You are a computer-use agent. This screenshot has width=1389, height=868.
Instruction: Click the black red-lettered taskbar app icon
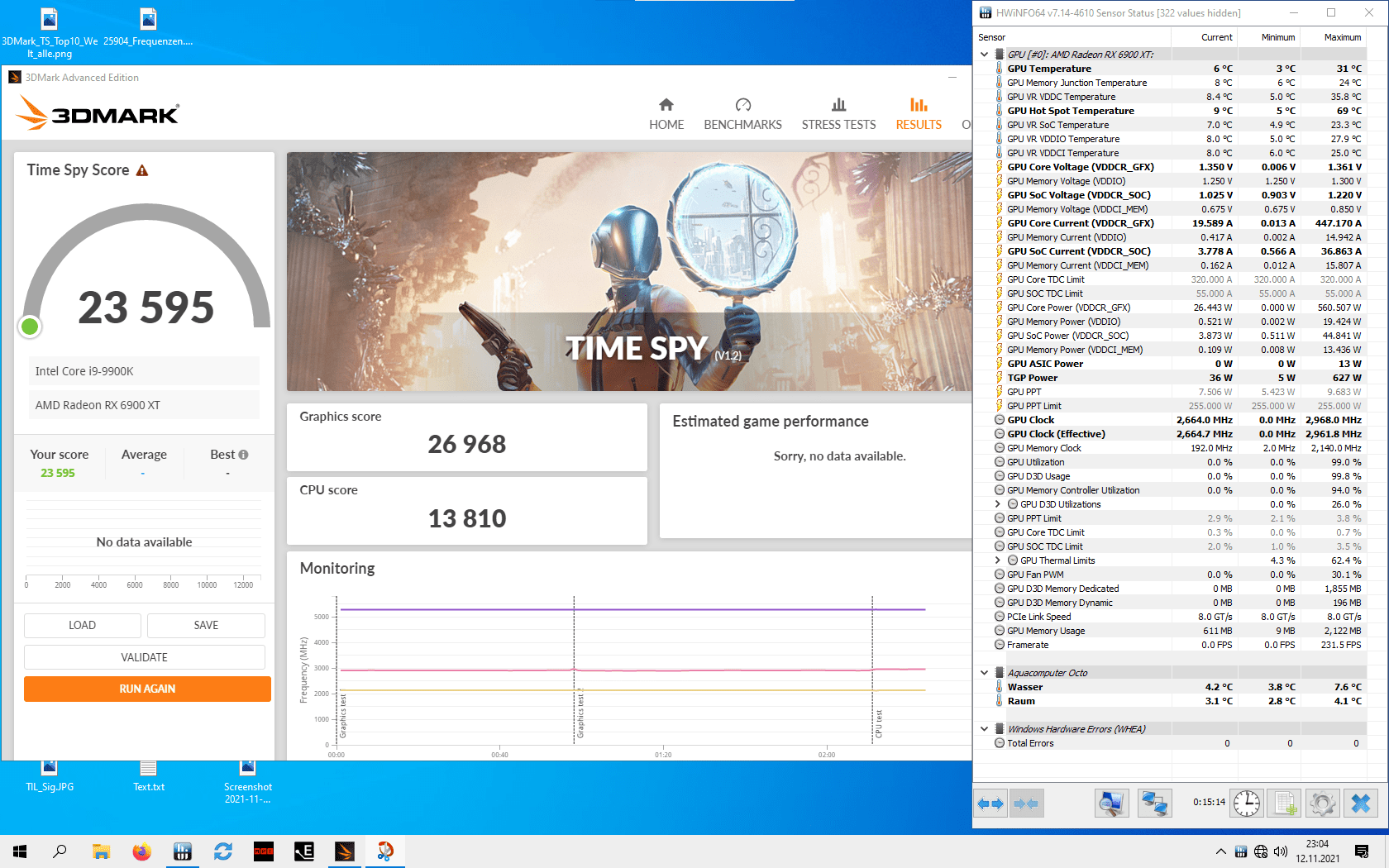point(264,851)
